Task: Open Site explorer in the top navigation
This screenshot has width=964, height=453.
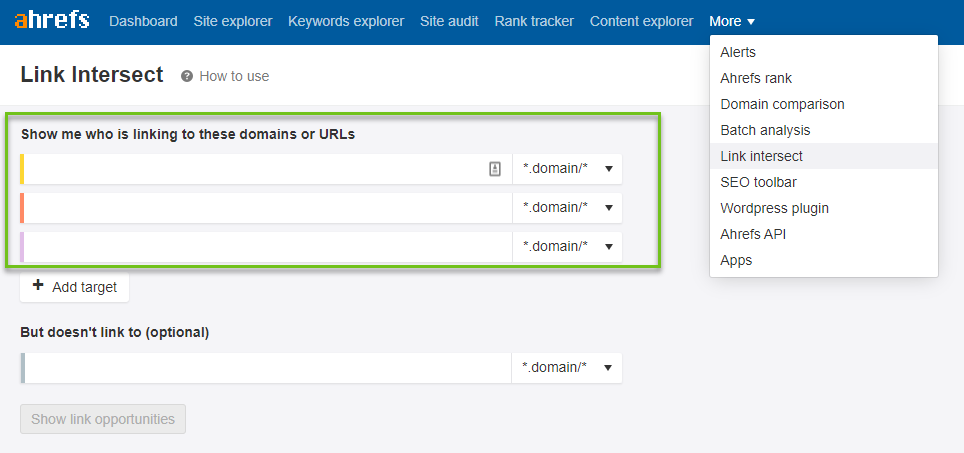Action: 232,22
